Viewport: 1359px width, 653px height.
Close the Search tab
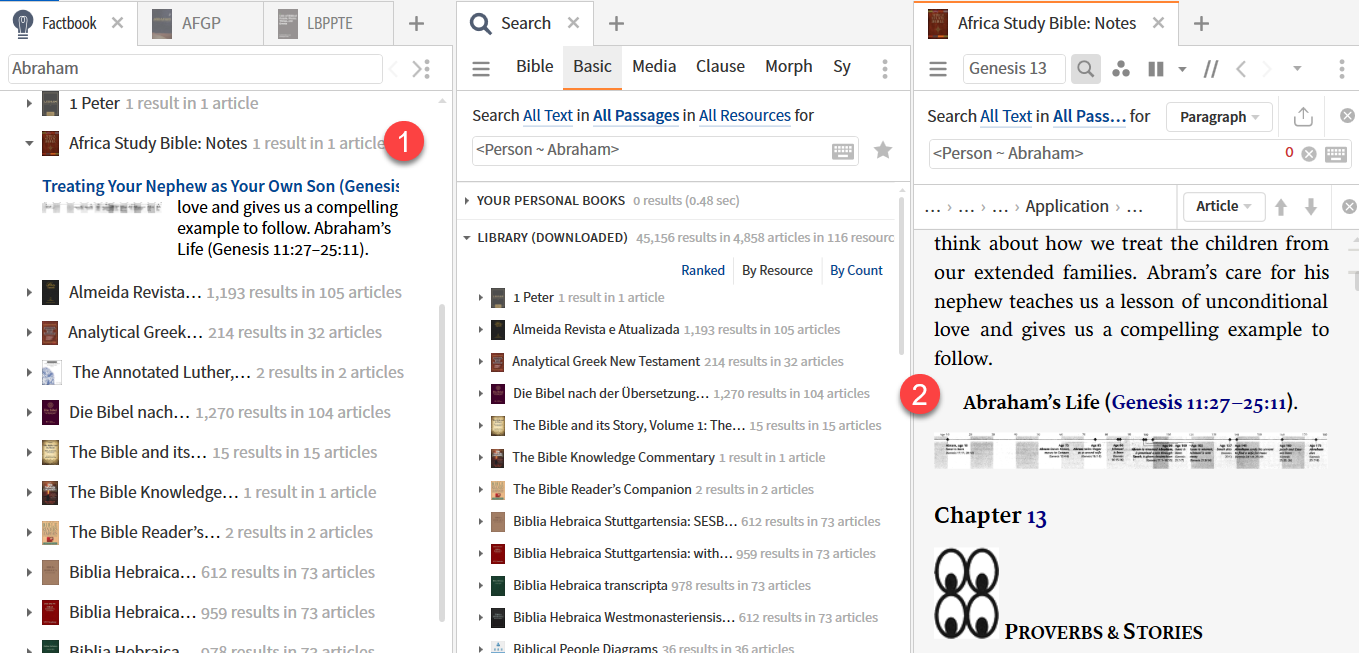[x=573, y=23]
